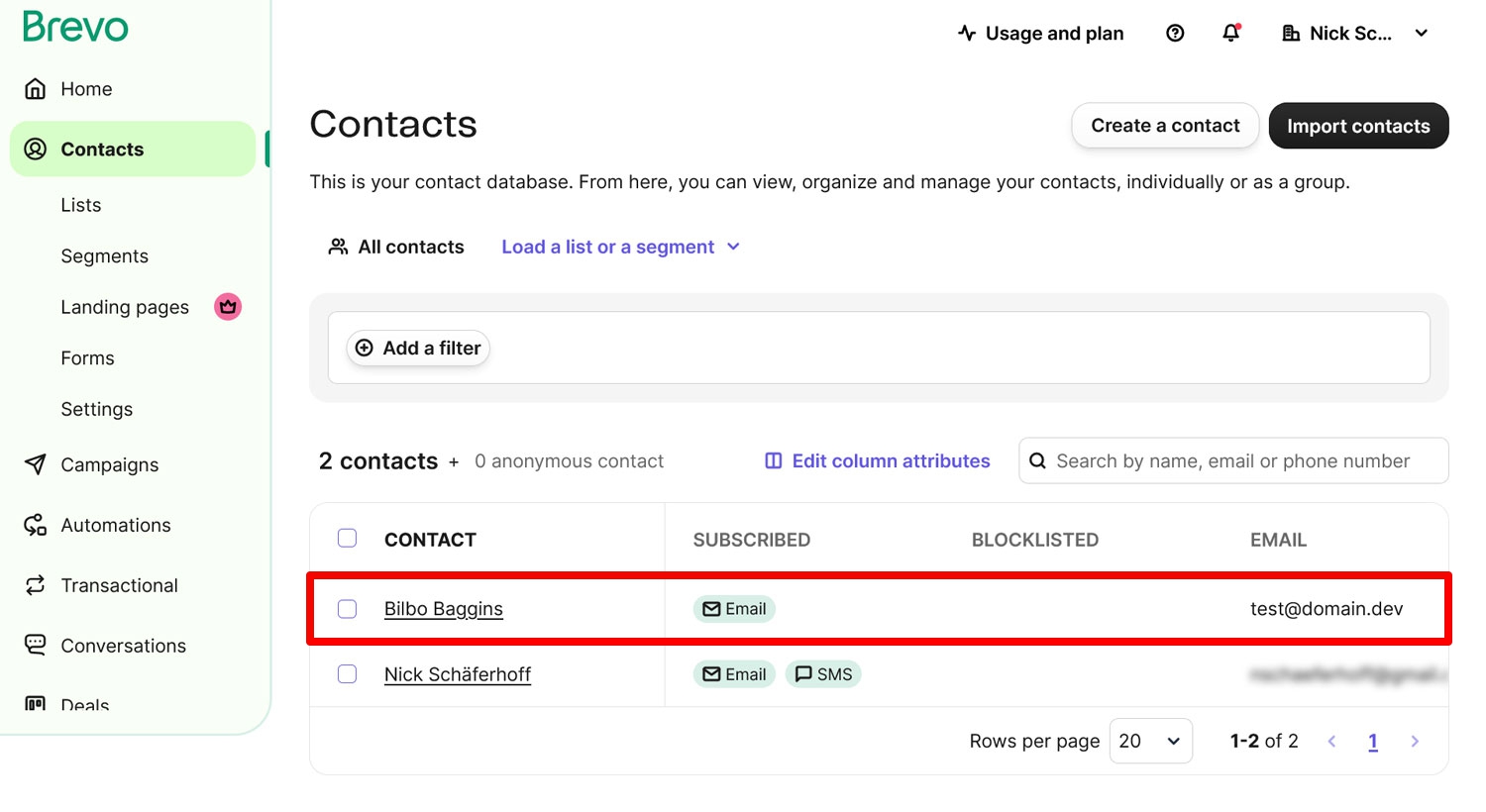Open the Rows per page dropdown
Image resolution: width=1486 pixels, height=812 pixels.
(1150, 741)
